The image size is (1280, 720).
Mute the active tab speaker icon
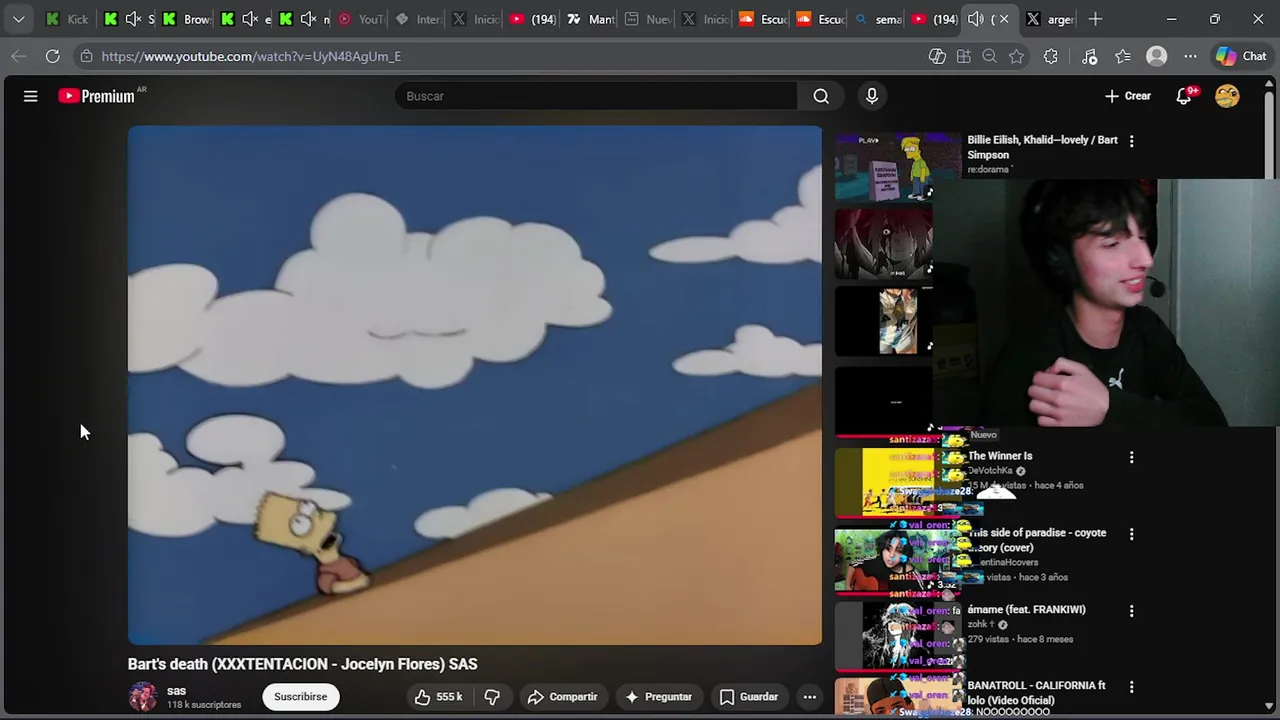(x=976, y=19)
